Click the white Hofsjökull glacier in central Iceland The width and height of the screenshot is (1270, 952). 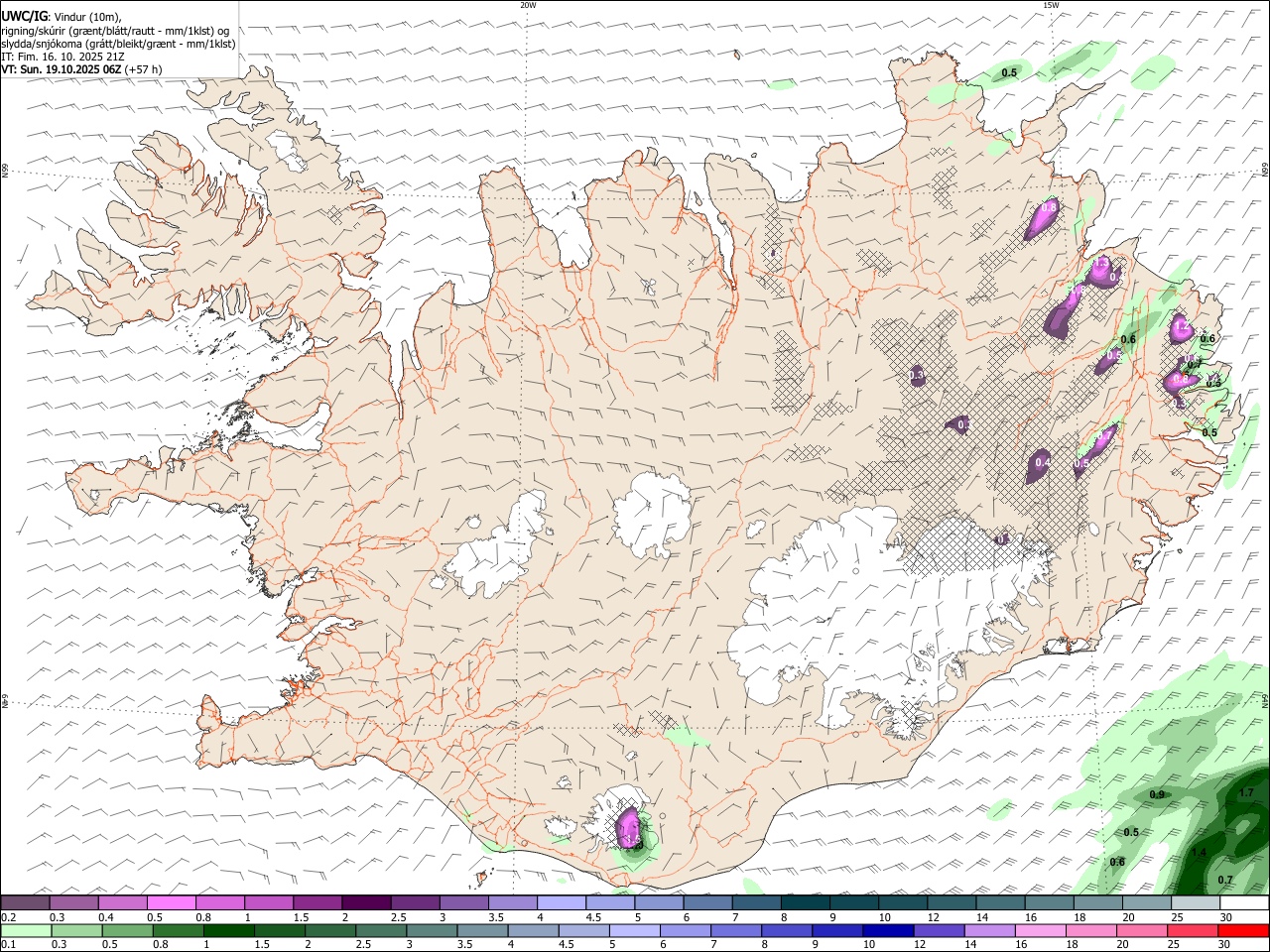652,514
